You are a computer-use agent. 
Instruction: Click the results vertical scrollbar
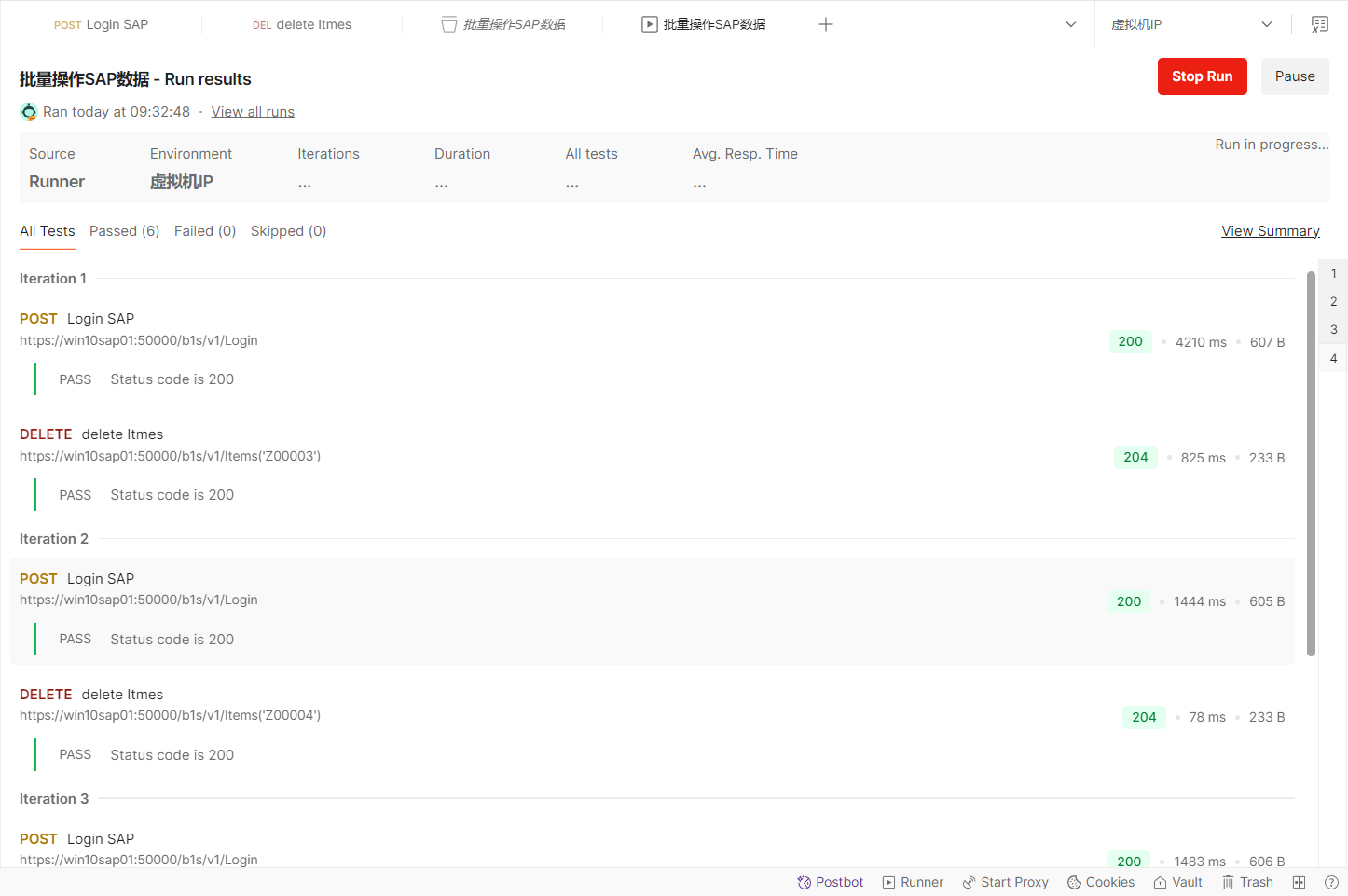tap(1311, 463)
